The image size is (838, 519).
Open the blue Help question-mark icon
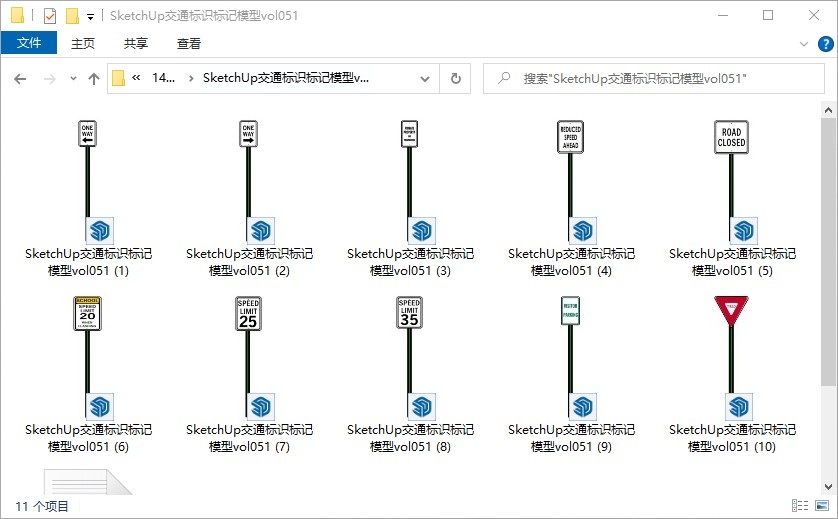tap(825, 43)
